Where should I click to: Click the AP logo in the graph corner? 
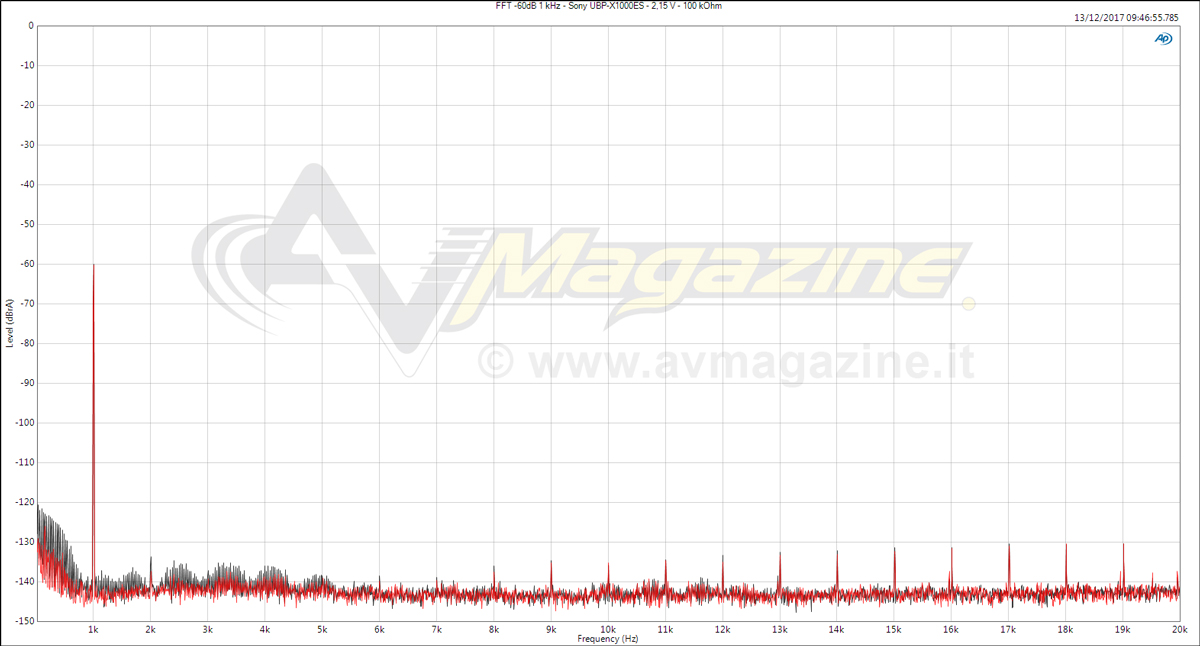pyautogui.click(x=1164, y=38)
